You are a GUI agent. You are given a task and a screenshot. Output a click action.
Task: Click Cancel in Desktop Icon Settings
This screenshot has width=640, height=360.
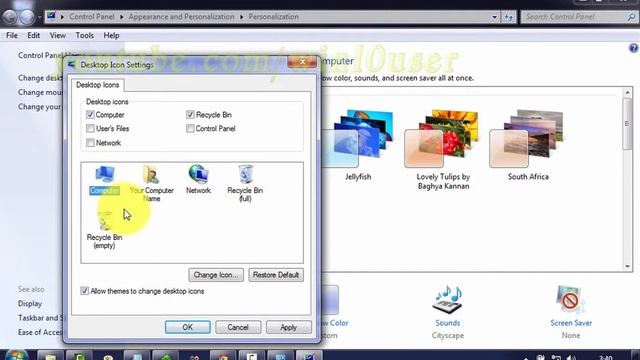(x=238, y=327)
